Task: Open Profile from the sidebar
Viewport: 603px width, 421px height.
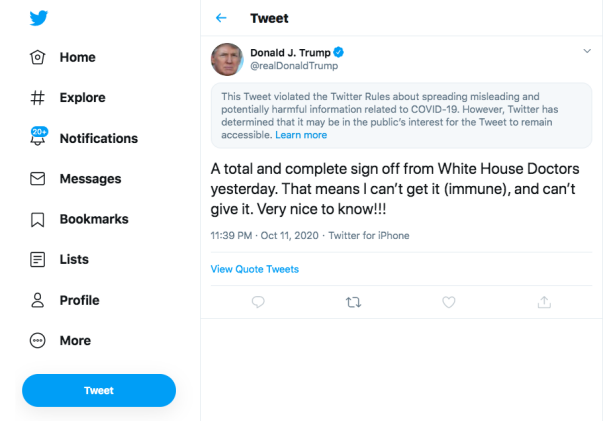Action: [78, 300]
